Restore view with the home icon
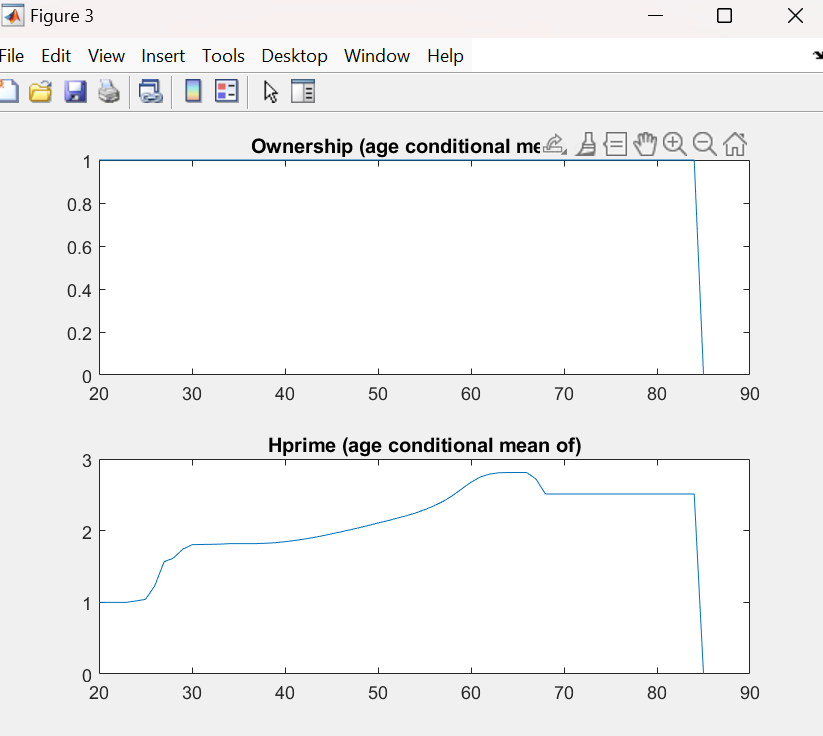 coord(735,144)
